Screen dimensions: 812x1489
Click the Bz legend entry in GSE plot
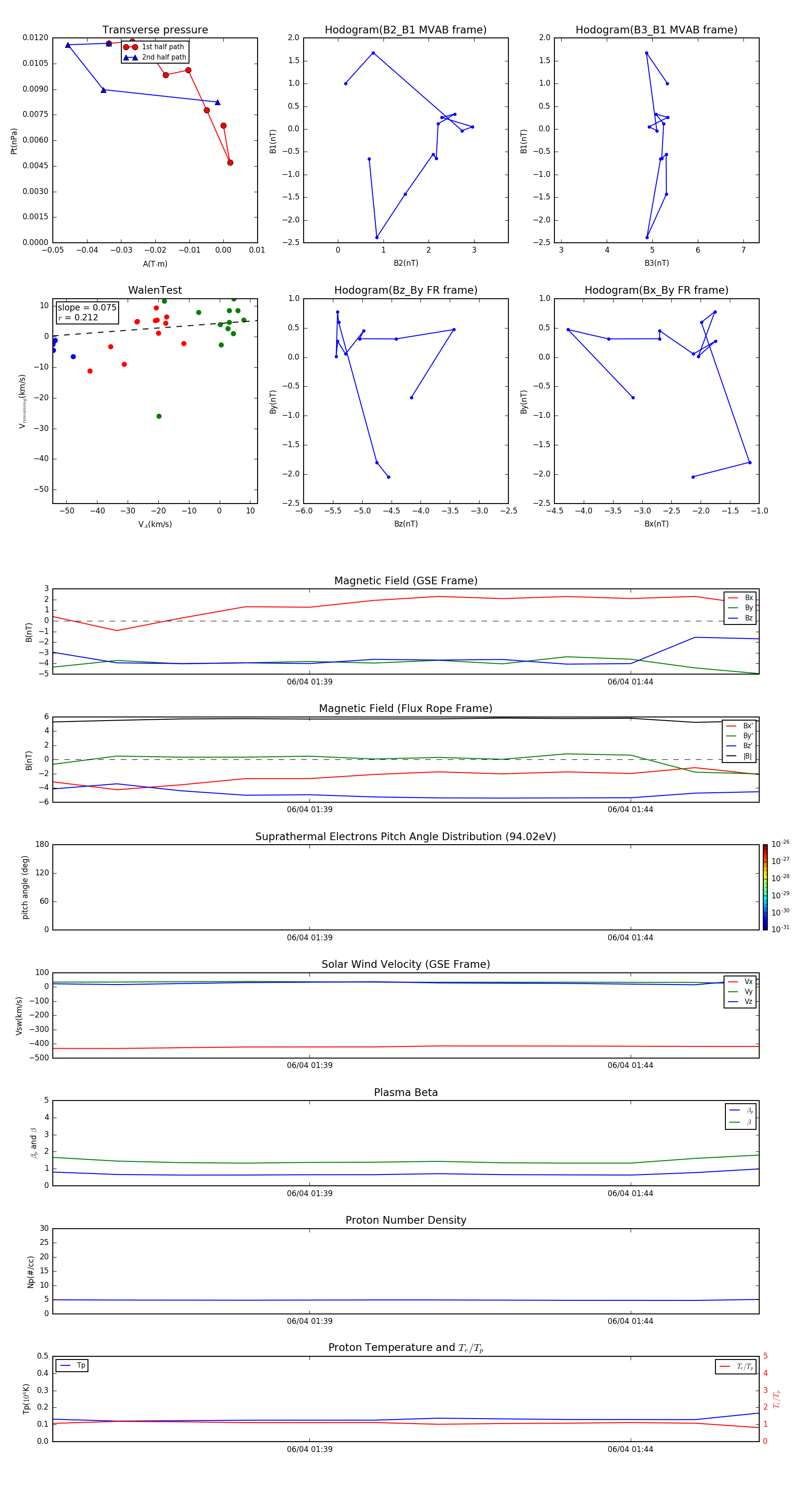[740, 618]
